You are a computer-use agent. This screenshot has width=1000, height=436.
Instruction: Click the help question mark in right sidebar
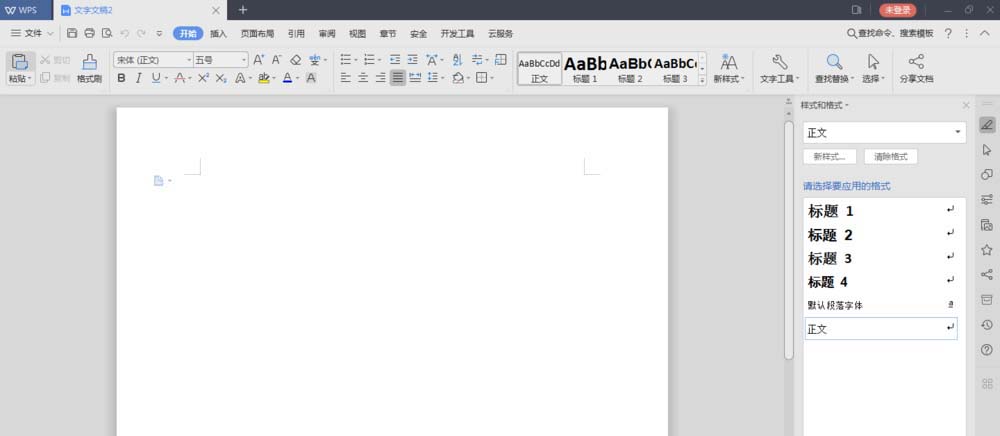(987, 350)
